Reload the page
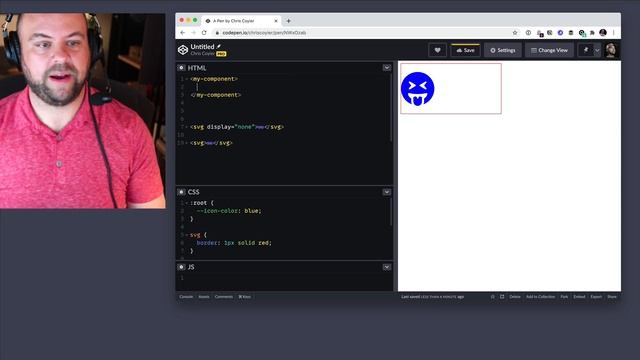This screenshot has width=640, height=360. 204,33
